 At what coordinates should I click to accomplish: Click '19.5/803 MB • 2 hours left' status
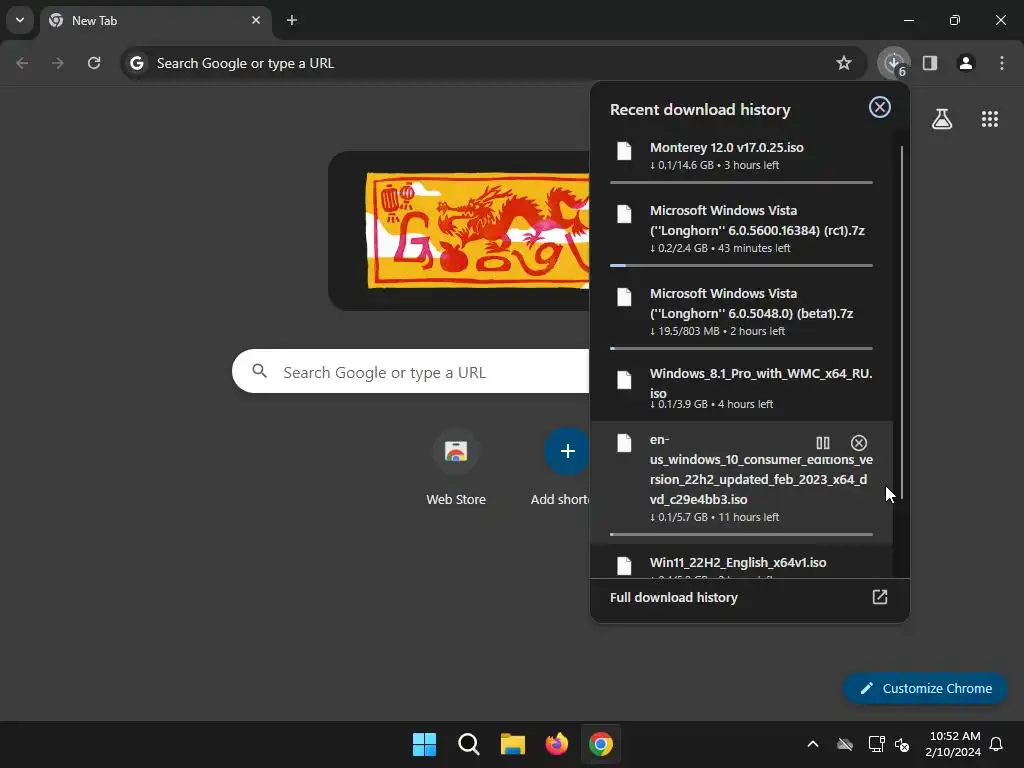pyautogui.click(x=717, y=331)
